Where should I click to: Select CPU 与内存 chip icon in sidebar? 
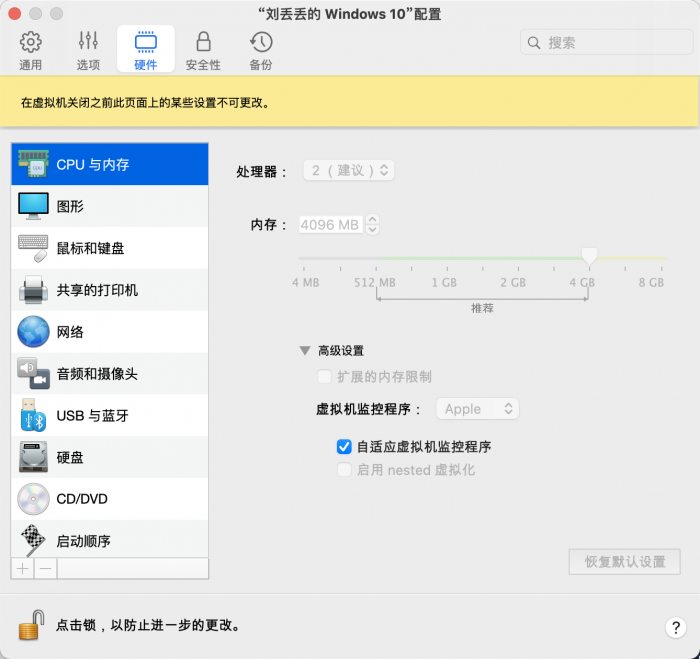(33, 164)
